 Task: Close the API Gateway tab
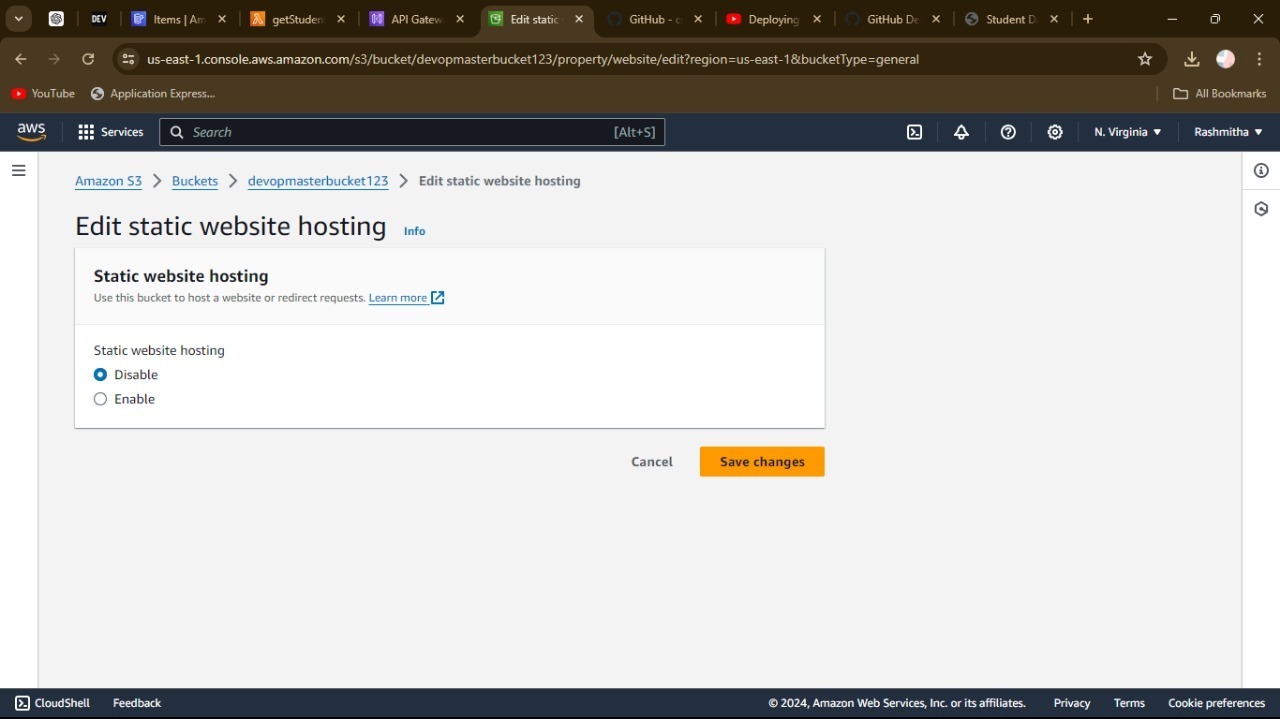click(x=460, y=19)
